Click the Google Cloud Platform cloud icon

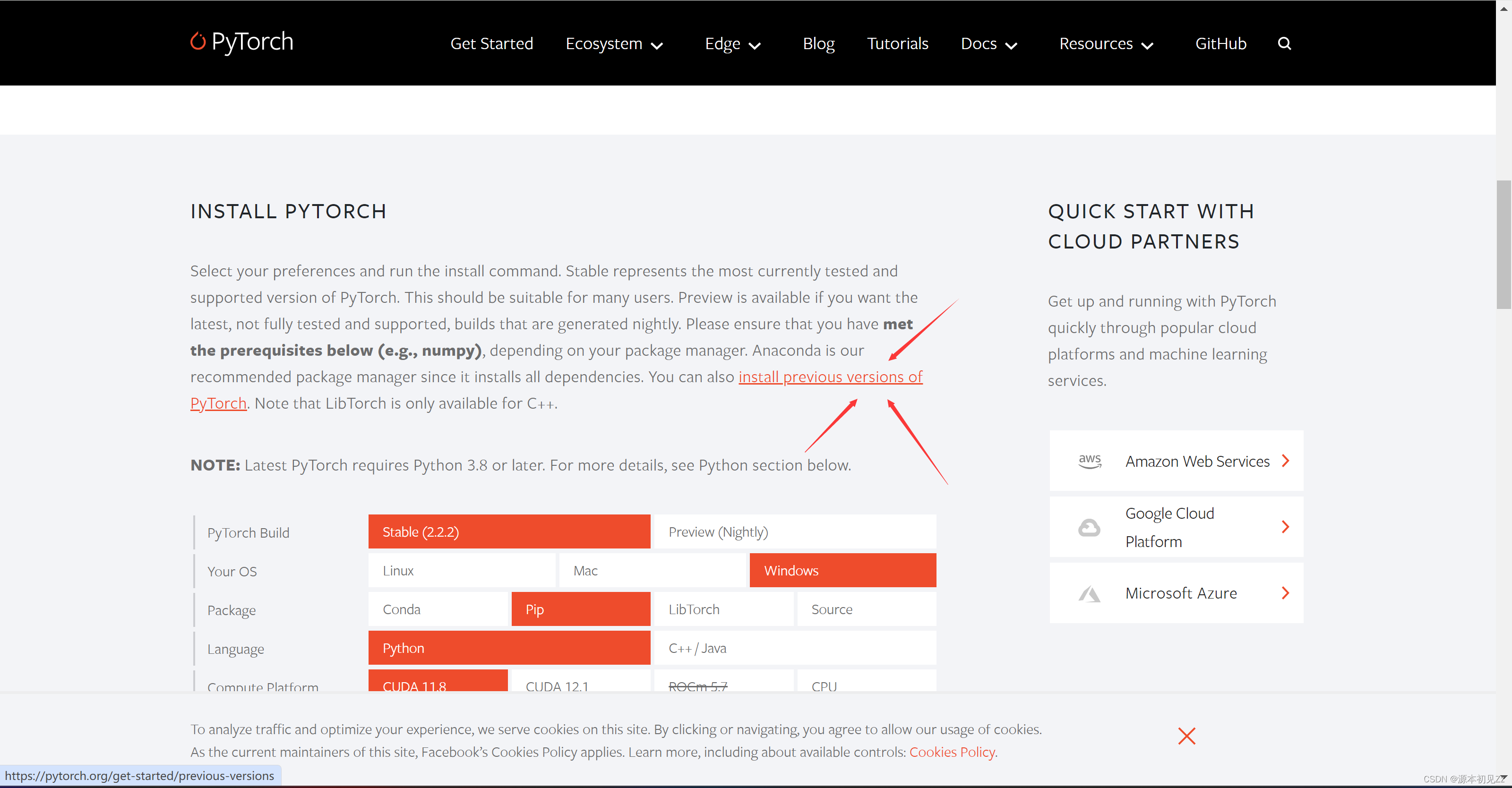click(1089, 528)
